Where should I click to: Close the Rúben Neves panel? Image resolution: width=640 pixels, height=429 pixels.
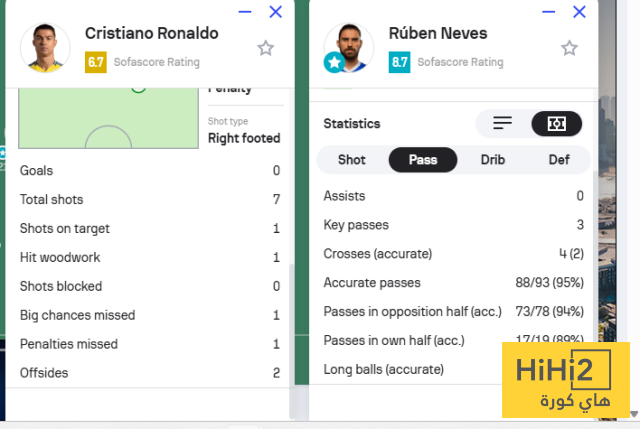[x=579, y=12]
